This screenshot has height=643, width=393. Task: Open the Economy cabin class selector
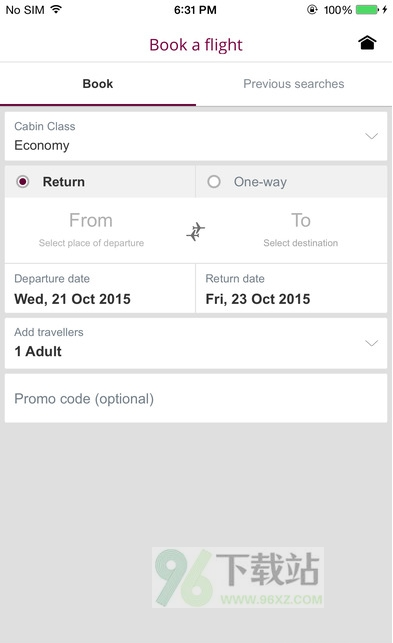196,136
